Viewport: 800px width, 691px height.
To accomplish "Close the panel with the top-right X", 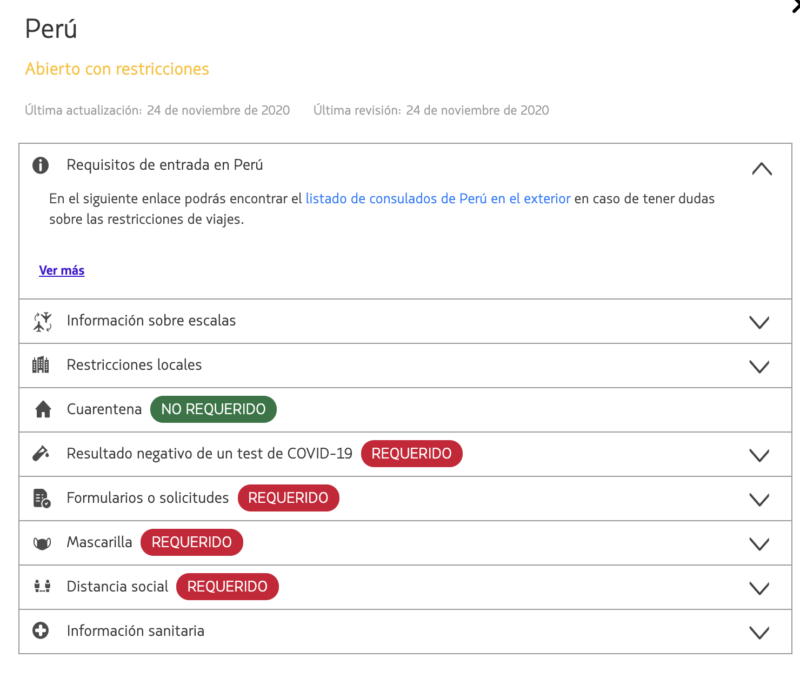I will coord(794,6).
